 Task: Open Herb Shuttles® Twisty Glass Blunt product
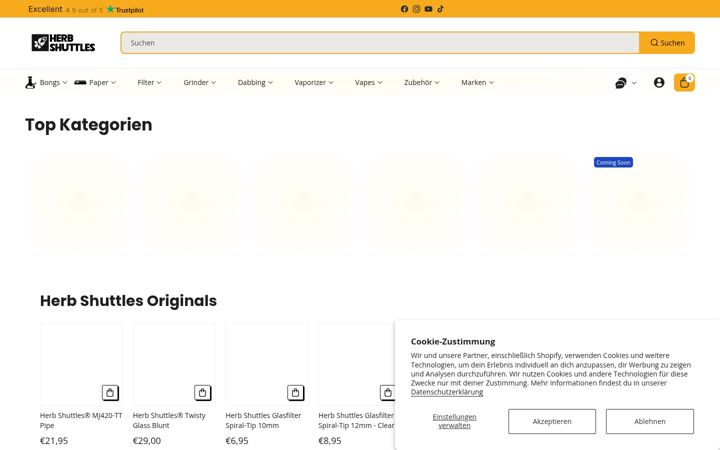tap(169, 420)
